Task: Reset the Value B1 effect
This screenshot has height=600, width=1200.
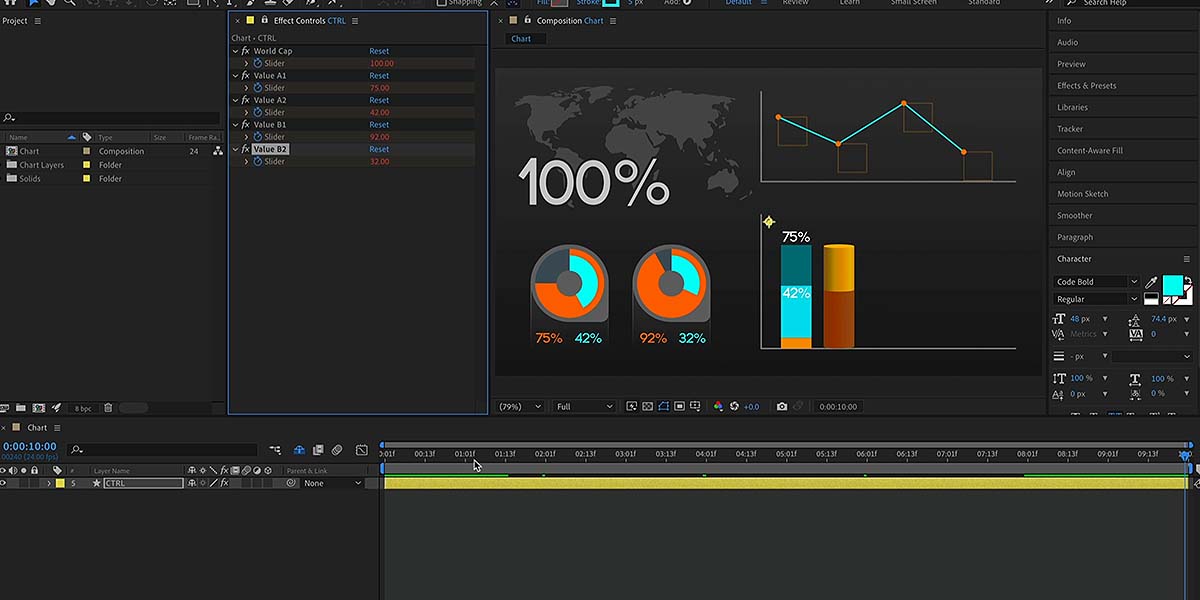Action: coord(379,125)
